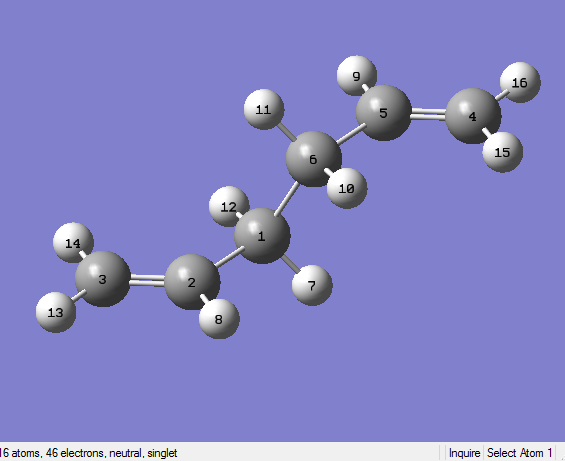Pick hydrogen atom labeled 13
The height and width of the screenshot is (461, 565).
pyautogui.click(x=56, y=312)
